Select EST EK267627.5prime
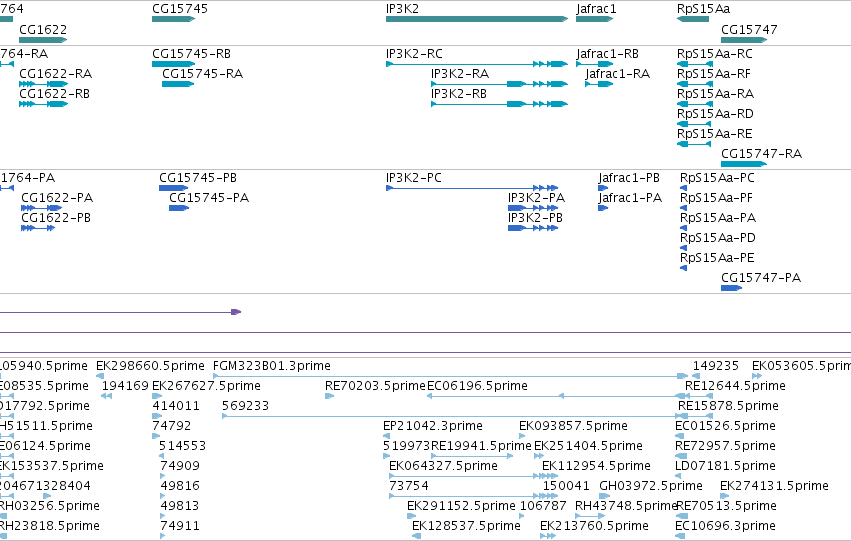This screenshot has height=541, width=851. coord(206,386)
